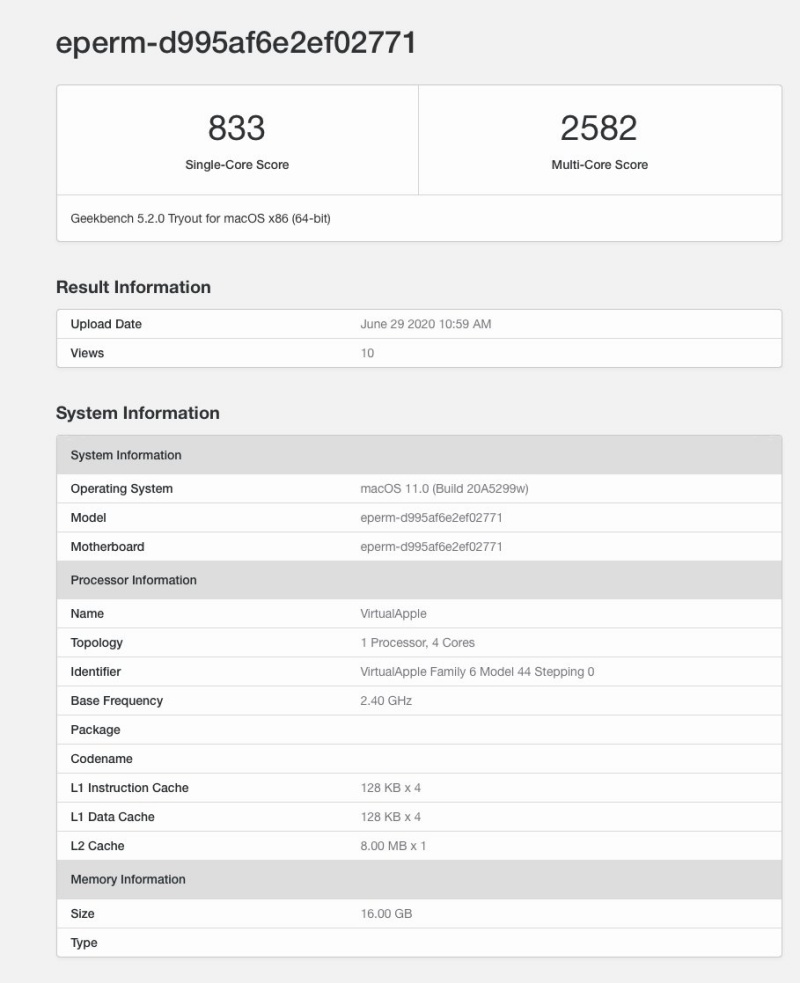Select the views count 10
800x983 pixels.
pos(367,353)
